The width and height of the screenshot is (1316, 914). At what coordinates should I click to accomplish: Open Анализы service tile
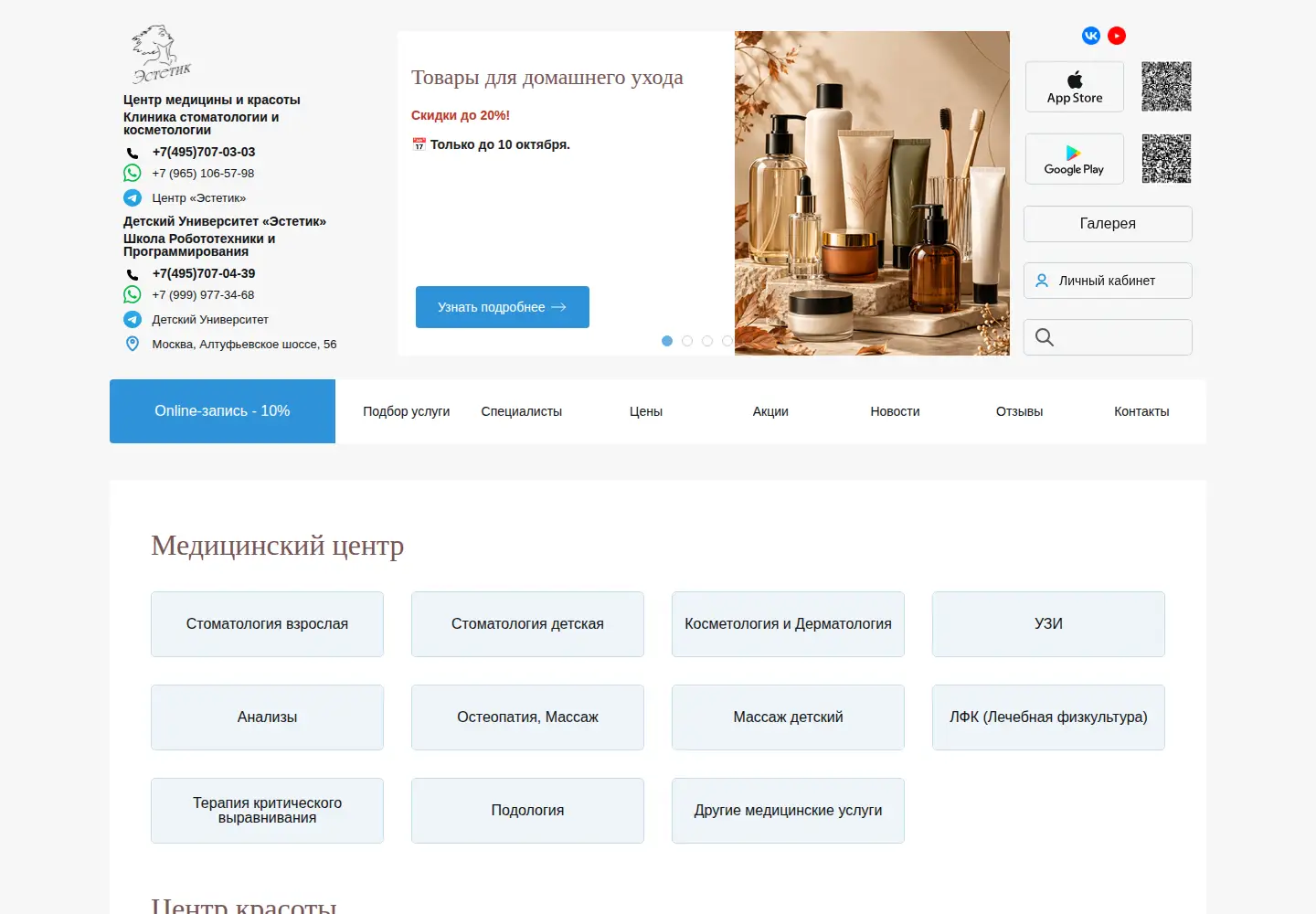pyautogui.click(x=267, y=717)
